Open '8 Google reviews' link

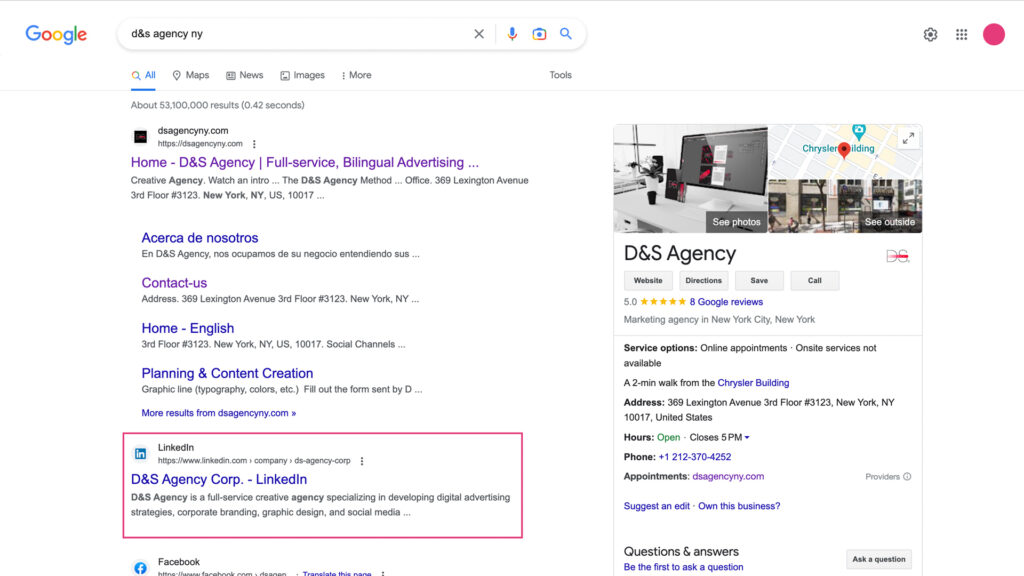click(x=726, y=302)
